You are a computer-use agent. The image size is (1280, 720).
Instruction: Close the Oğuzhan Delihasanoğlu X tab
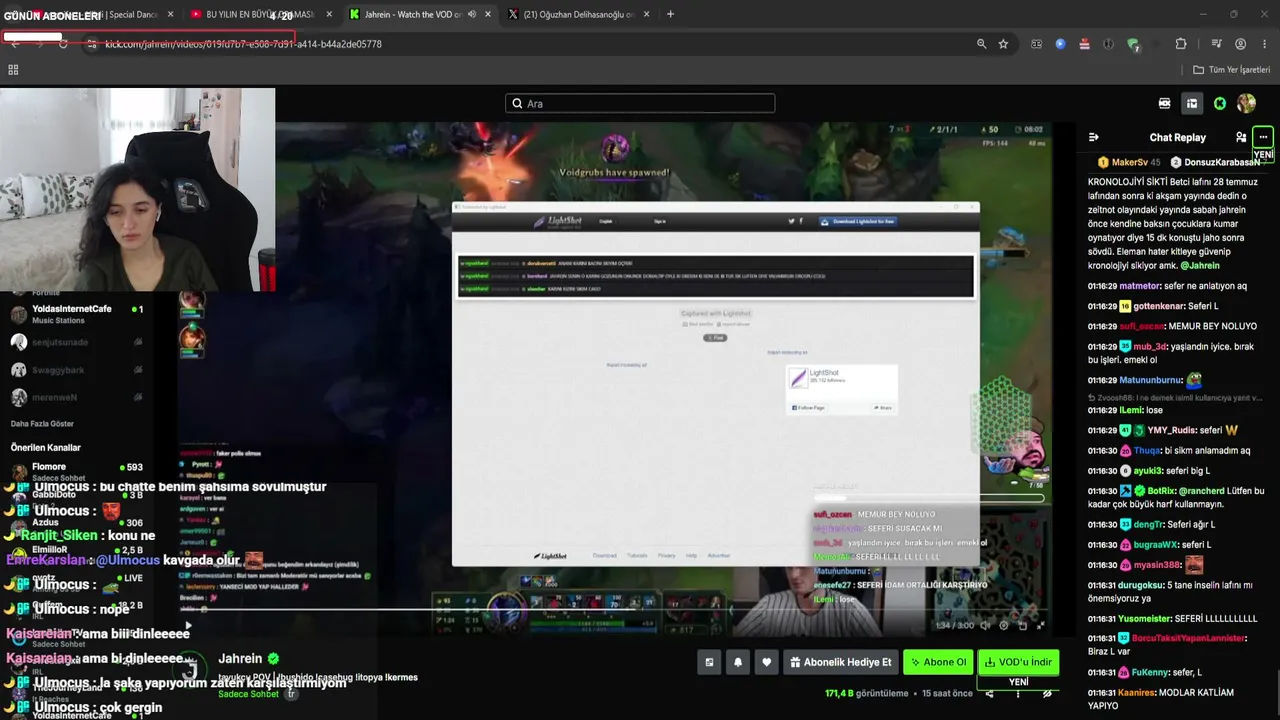[x=647, y=15]
